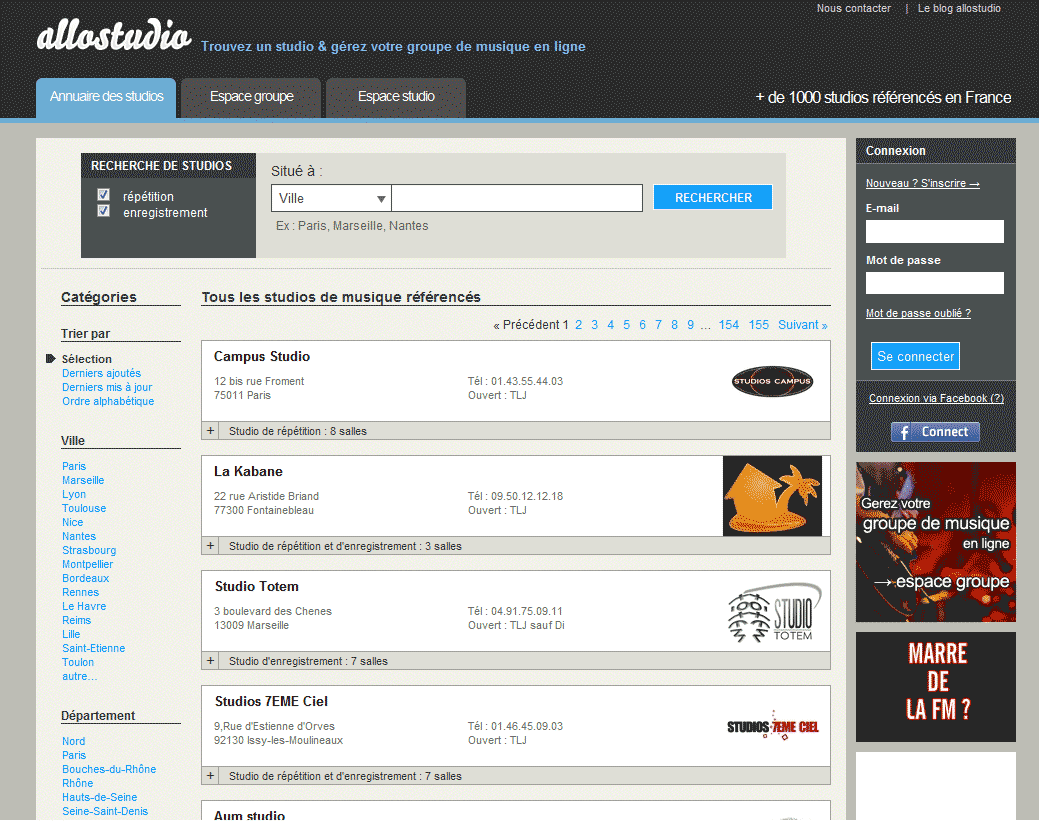Focus the E-mail input field
Viewport: 1039px width, 821px height.
[x=934, y=232]
